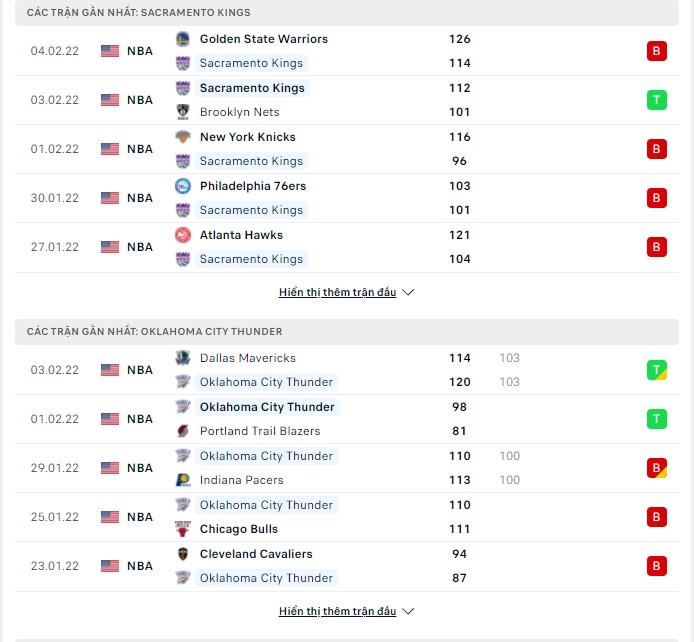Click the Philadelphia 76ers logo icon
Viewport: 694px width, 642px height.
183,186
